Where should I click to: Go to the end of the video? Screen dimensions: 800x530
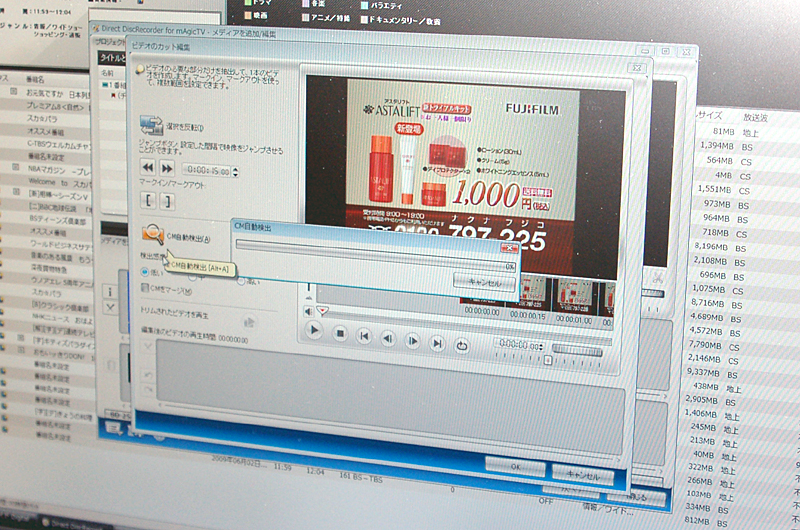click(x=437, y=343)
